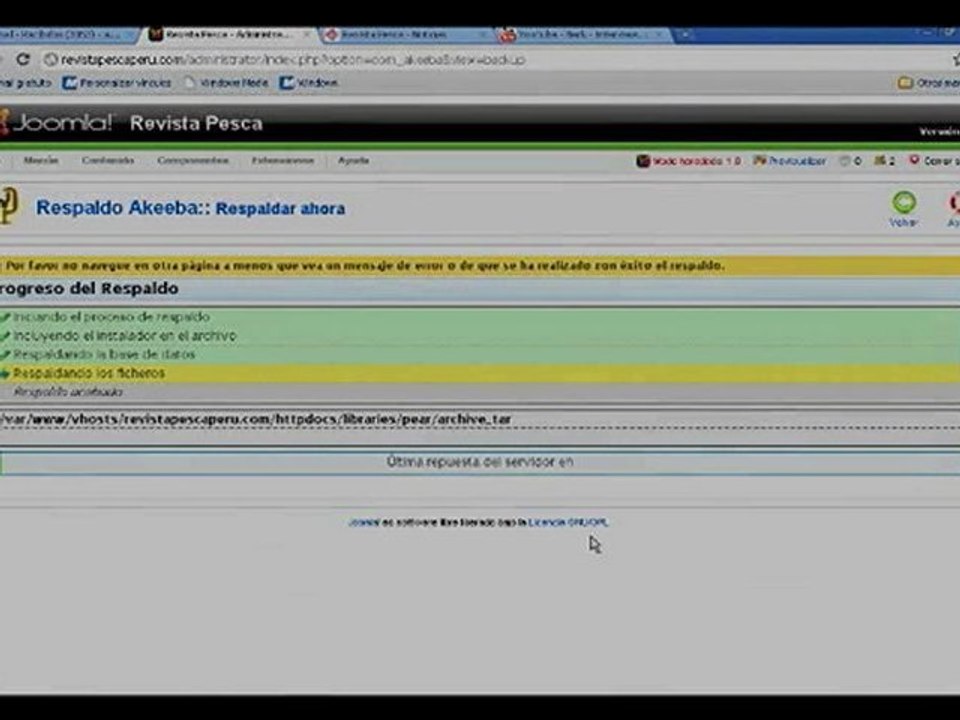Click the Revista Pesca site title

click(x=197, y=123)
